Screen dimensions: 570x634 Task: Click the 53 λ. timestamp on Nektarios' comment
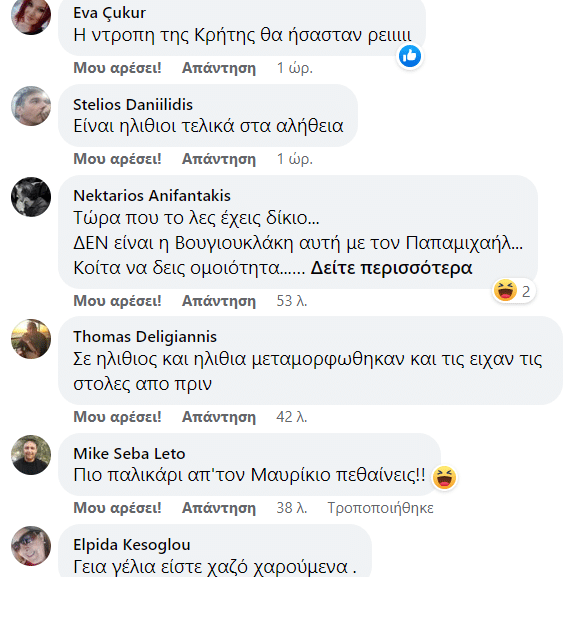coord(292,301)
